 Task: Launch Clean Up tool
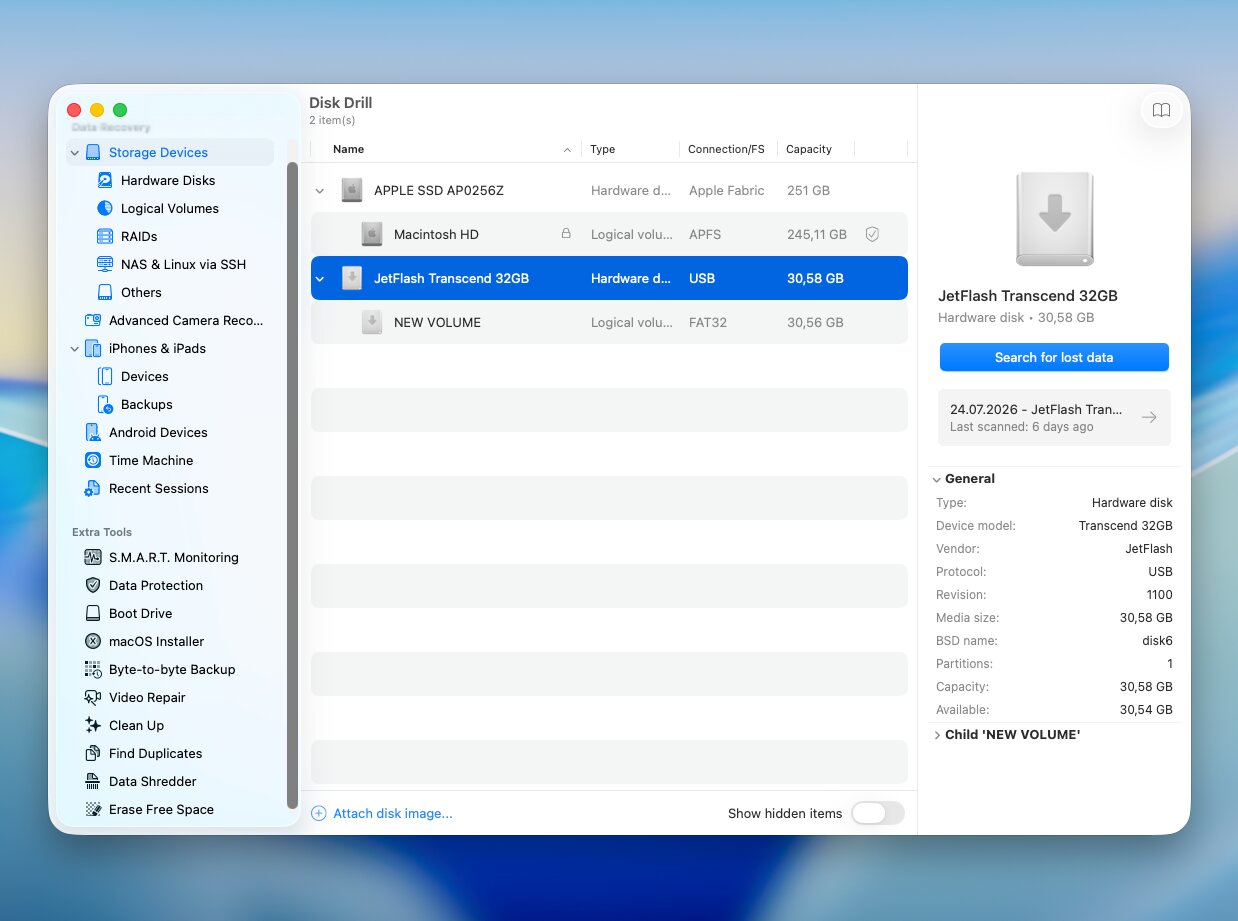(x=124, y=725)
